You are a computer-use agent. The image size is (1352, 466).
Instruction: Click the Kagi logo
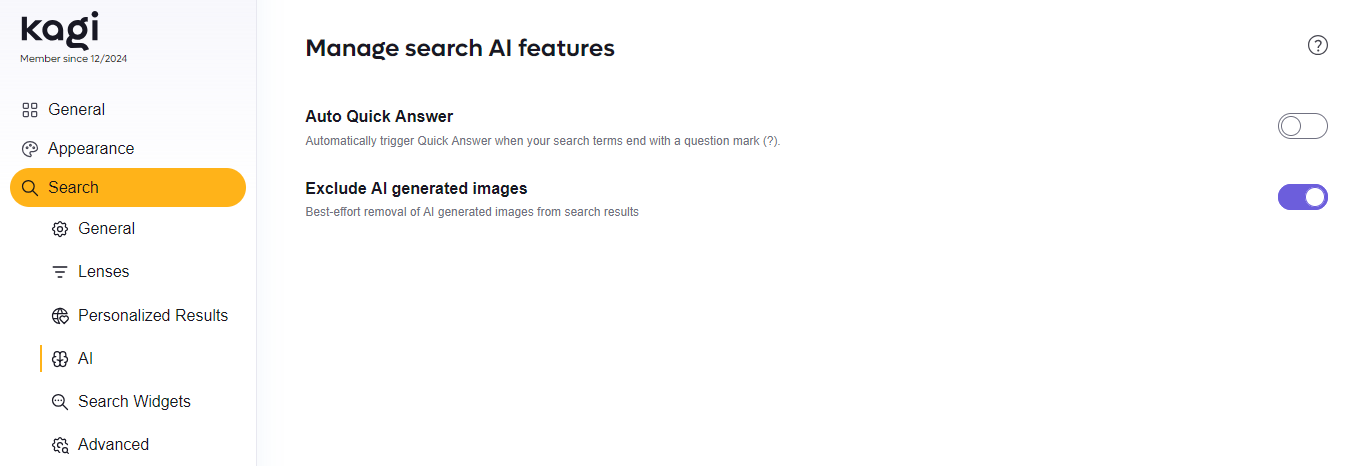(x=60, y=31)
